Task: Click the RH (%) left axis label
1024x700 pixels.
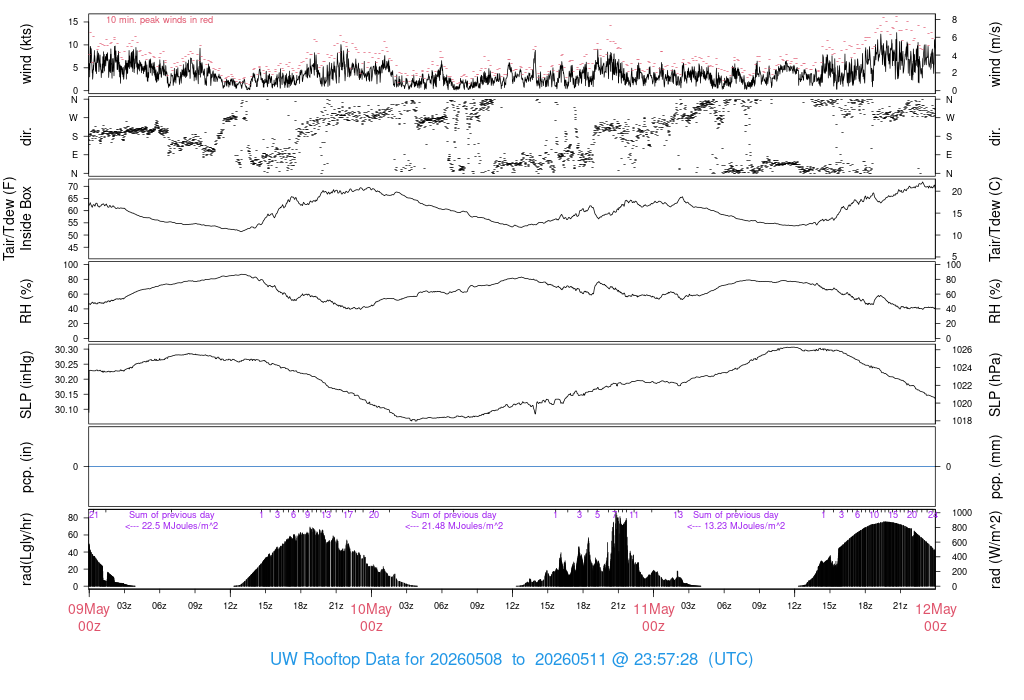Action: coord(26,301)
